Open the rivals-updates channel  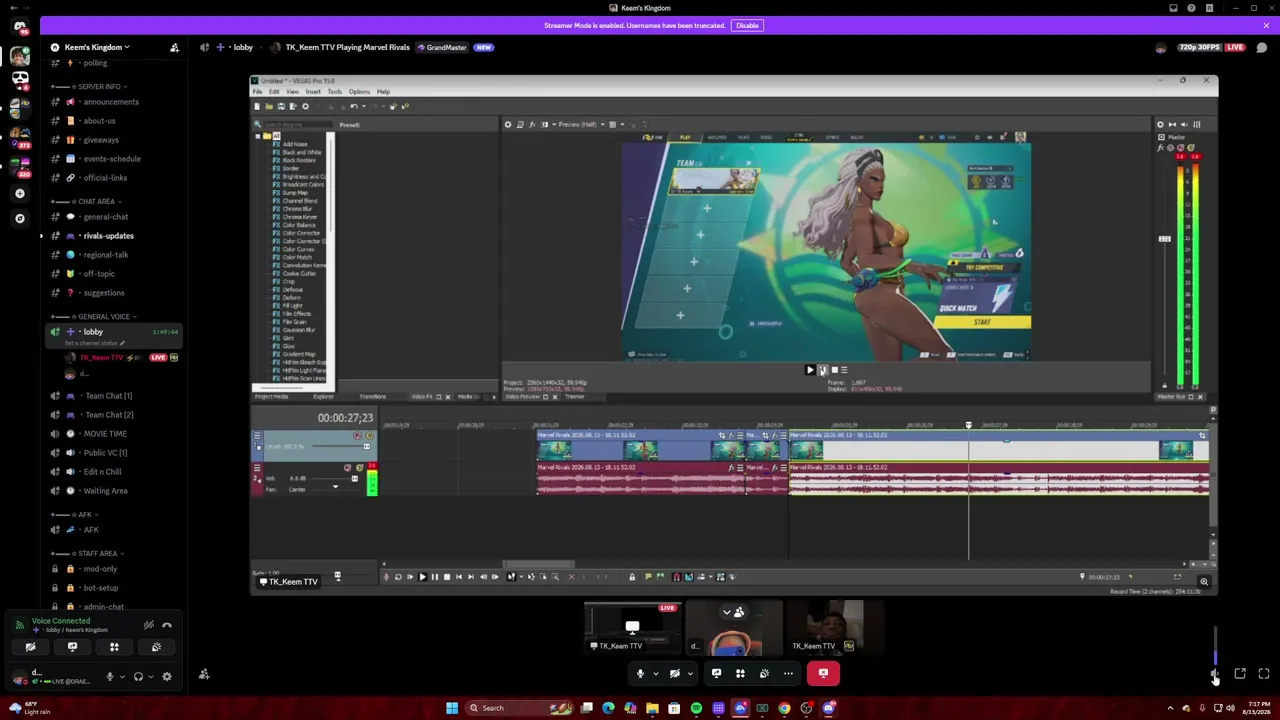113,236
